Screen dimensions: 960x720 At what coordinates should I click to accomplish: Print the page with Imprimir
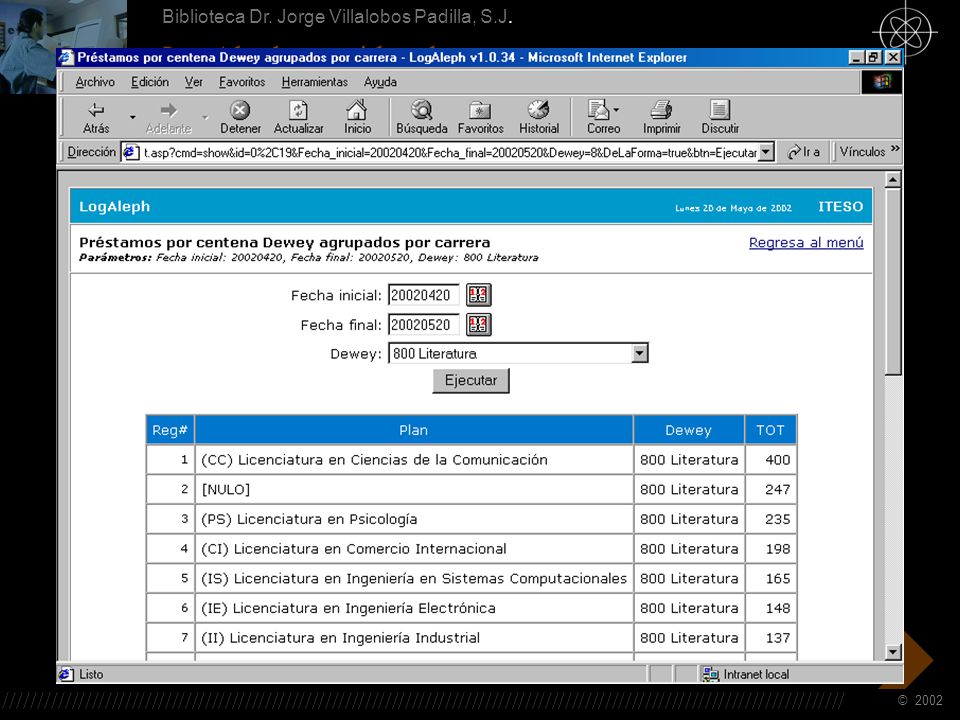(x=661, y=117)
